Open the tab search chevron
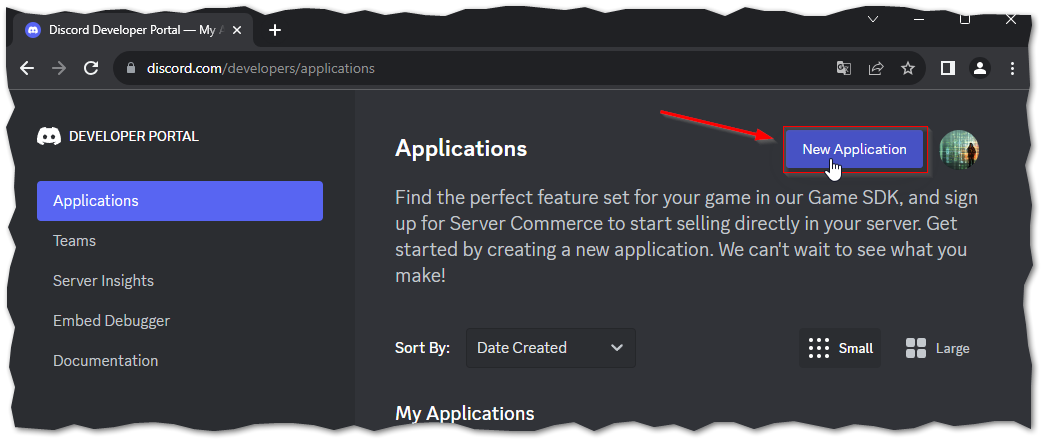 pyautogui.click(x=873, y=19)
